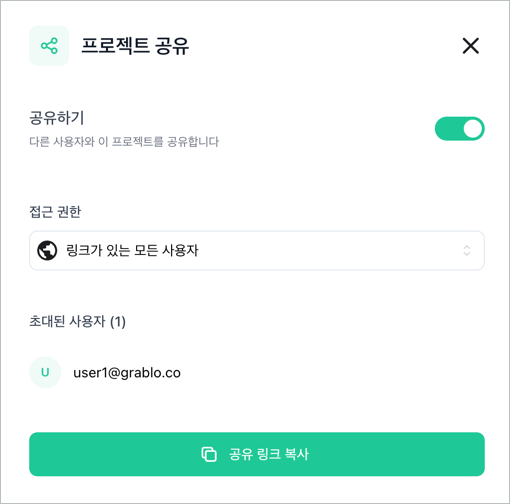510x504 pixels.
Task: Click the U avatar of invited user
Action: click(x=45, y=372)
